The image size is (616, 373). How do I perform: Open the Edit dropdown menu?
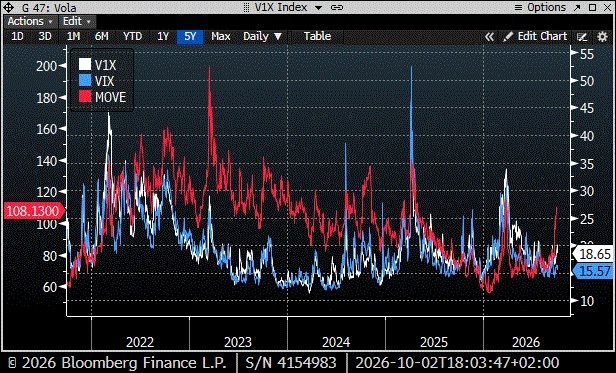[77, 21]
